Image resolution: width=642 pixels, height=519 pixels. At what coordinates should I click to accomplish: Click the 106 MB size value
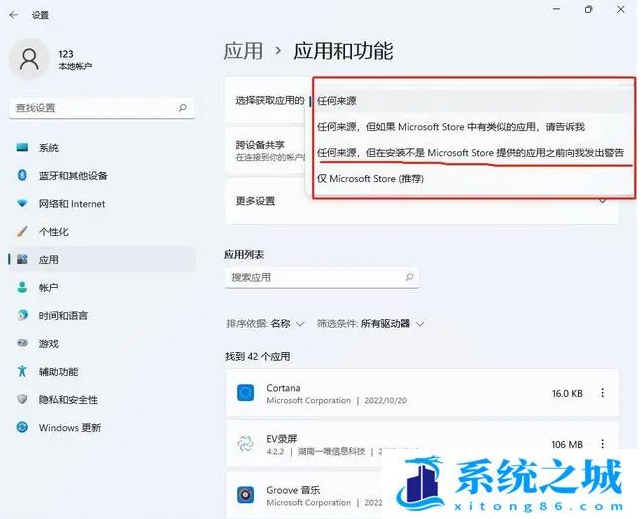(567, 445)
